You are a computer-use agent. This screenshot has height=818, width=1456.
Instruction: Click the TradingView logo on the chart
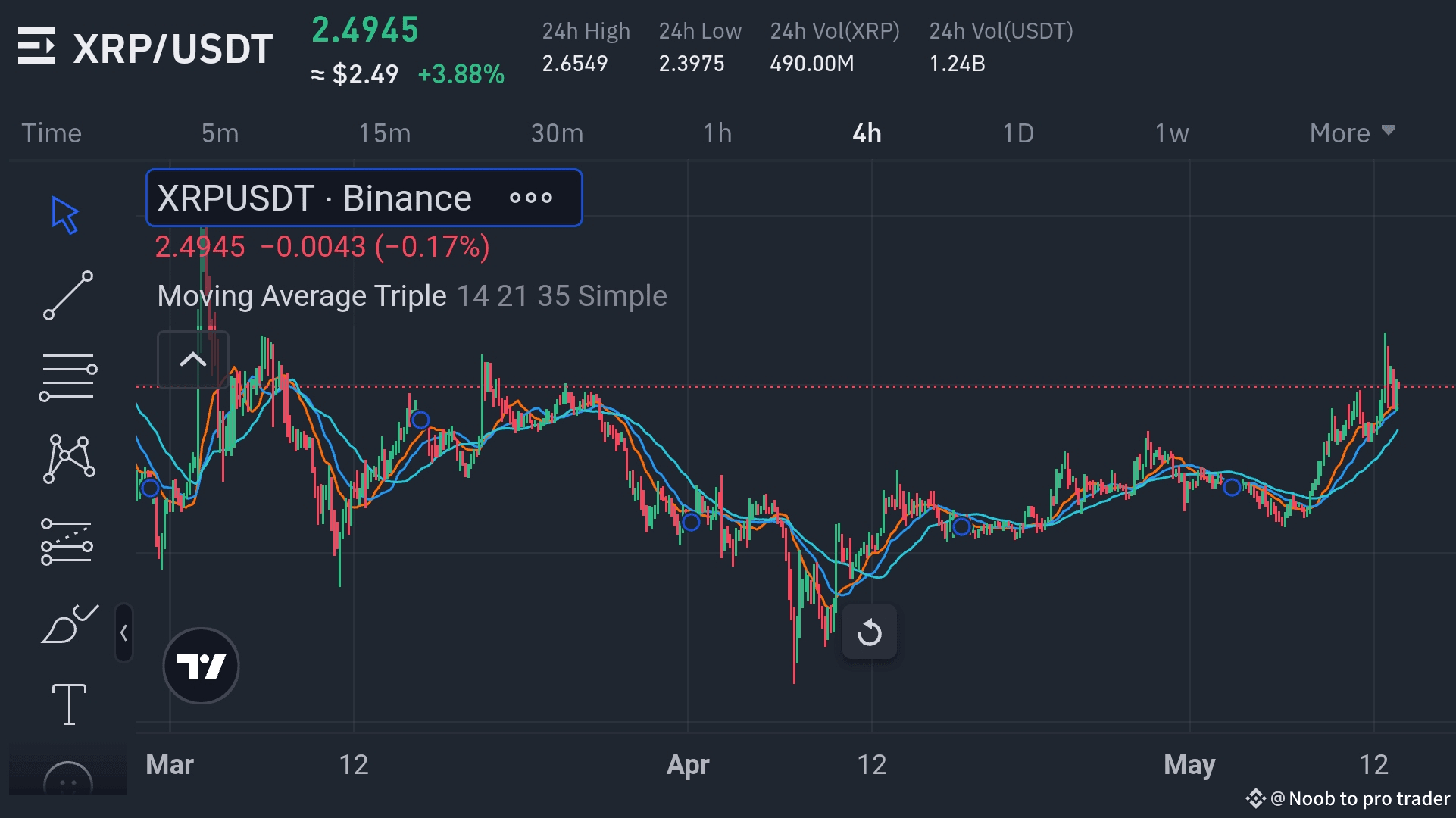[201, 665]
